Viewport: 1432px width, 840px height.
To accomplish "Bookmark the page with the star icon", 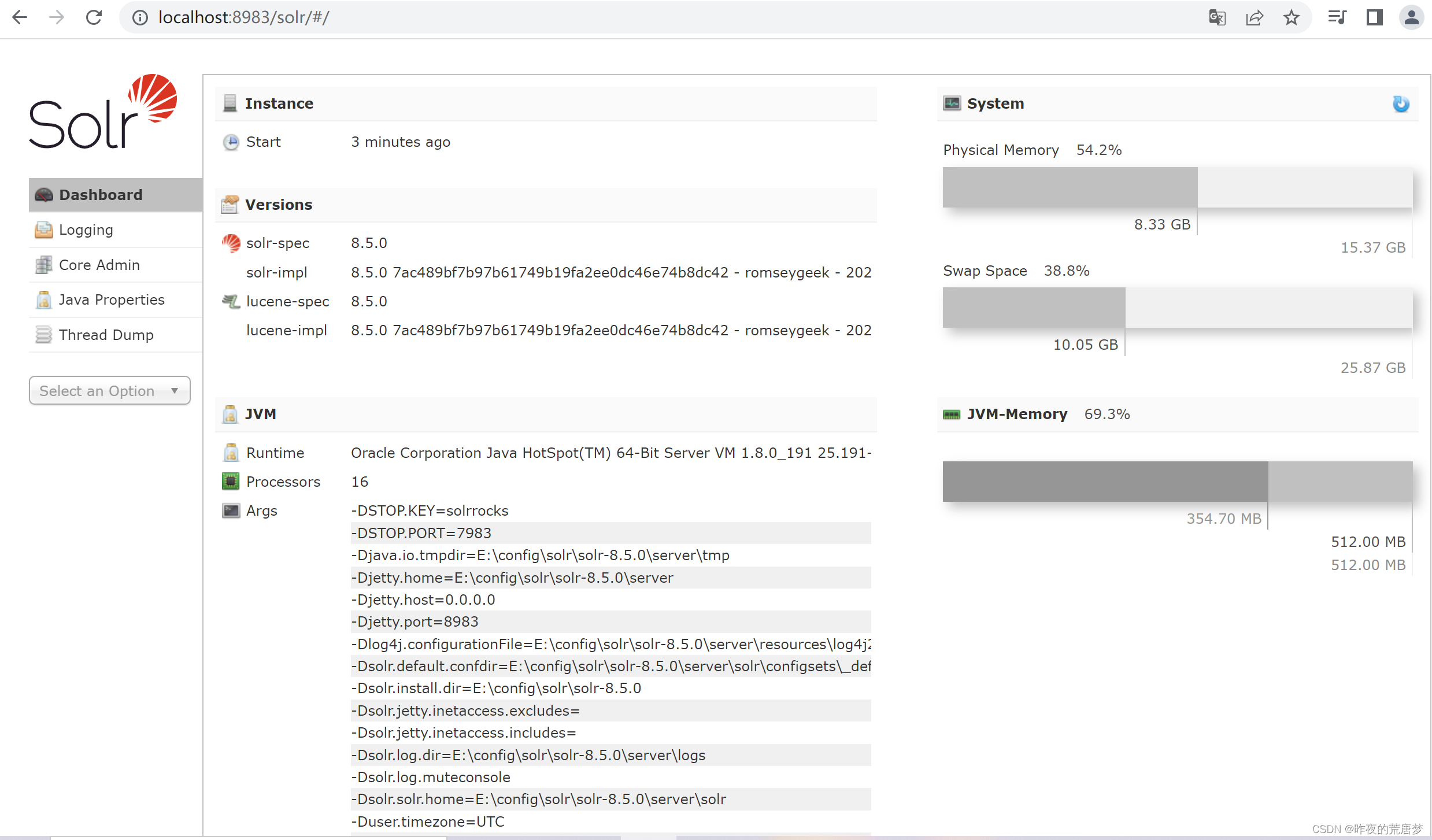I will point(1291,17).
